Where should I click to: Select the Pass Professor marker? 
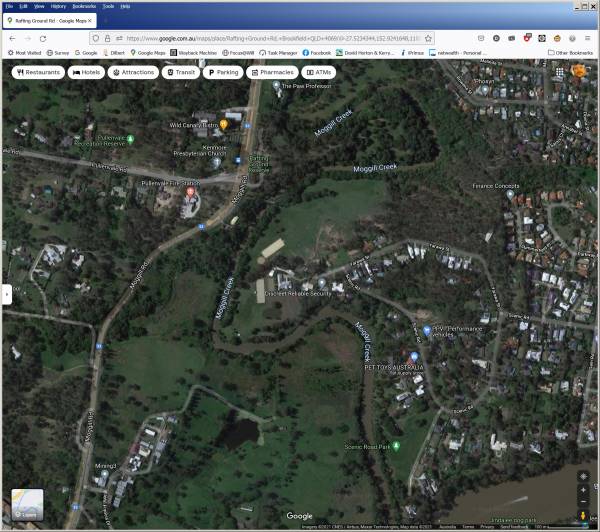(x=276, y=85)
